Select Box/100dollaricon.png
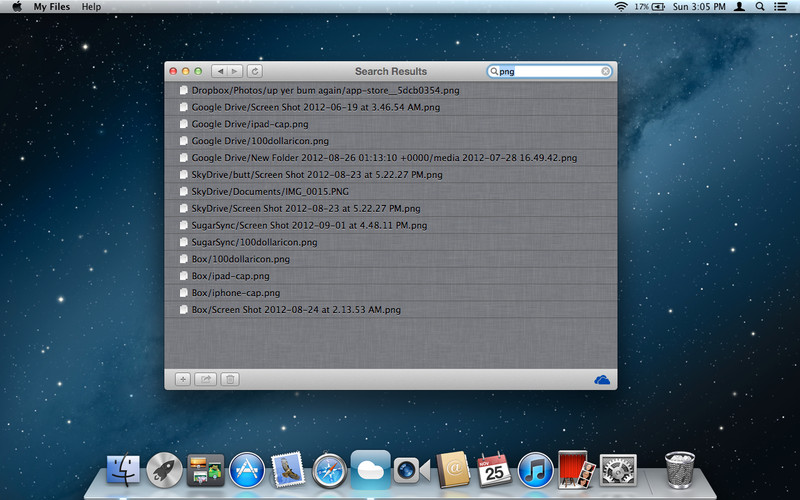This screenshot has width=800, height=500. click(391, 259)
